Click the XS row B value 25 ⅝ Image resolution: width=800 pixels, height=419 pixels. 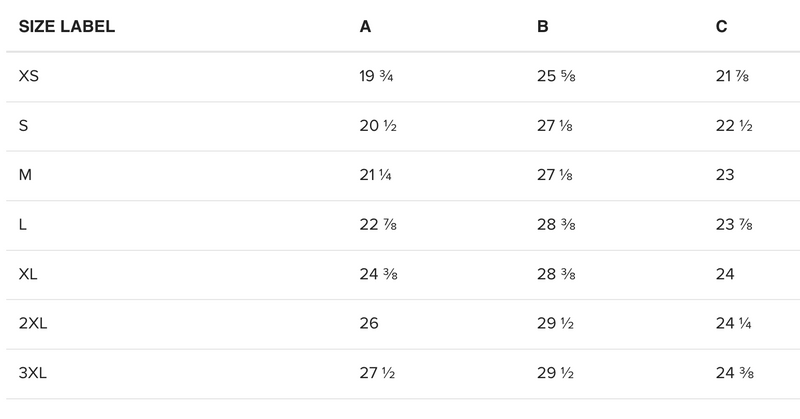pyautogui.click(x=554, y=77)
